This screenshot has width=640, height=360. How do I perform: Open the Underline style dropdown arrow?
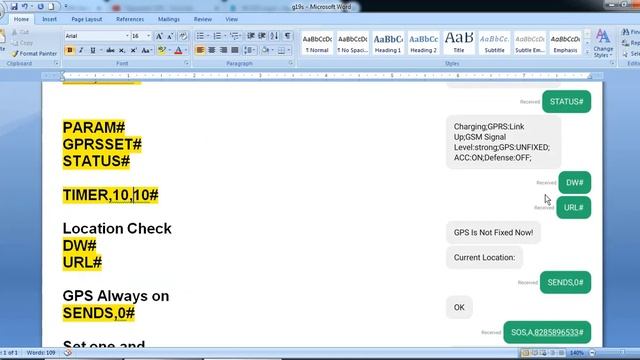click(x=100, y=50)
